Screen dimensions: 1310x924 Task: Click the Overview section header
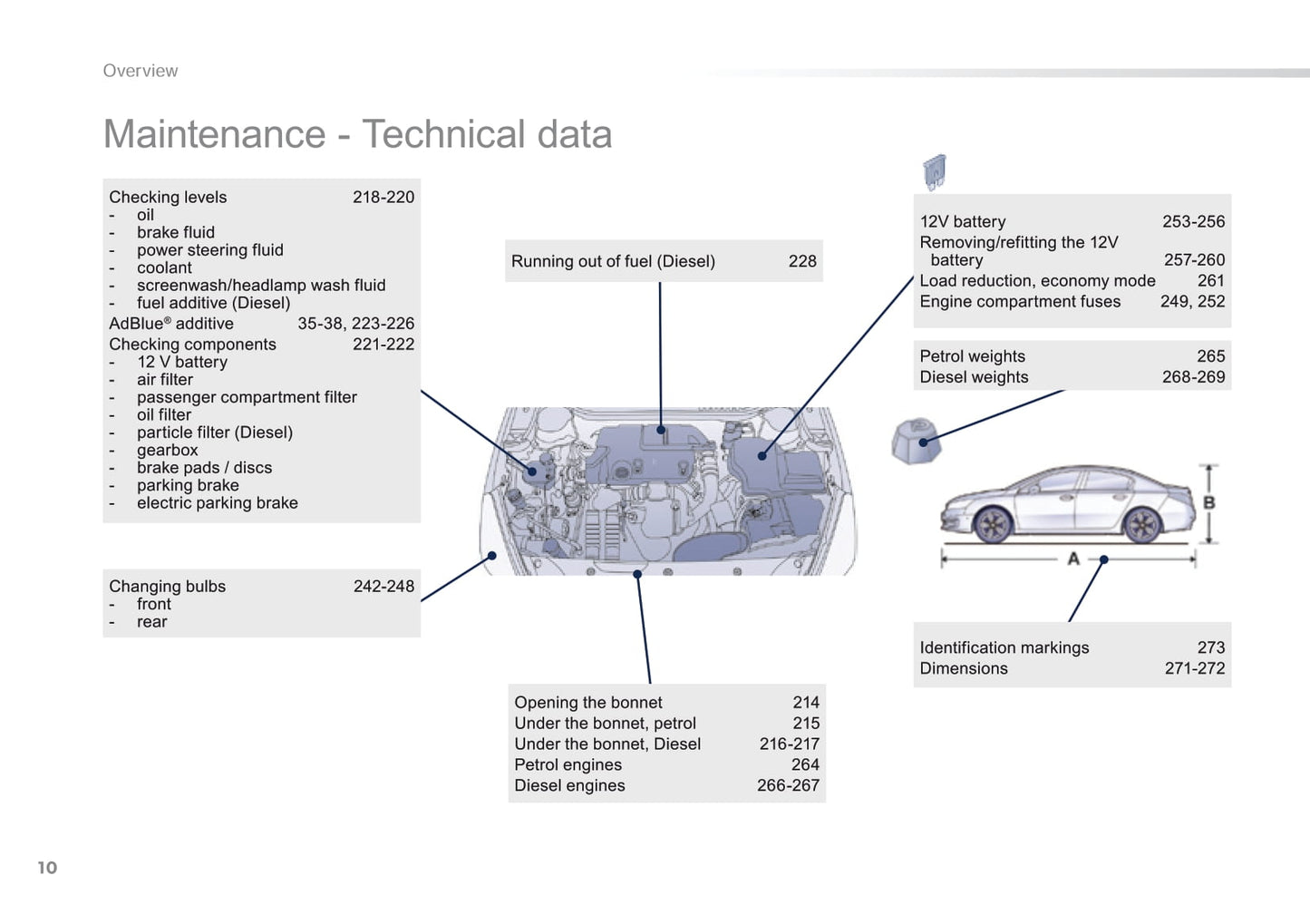(141, 71)
